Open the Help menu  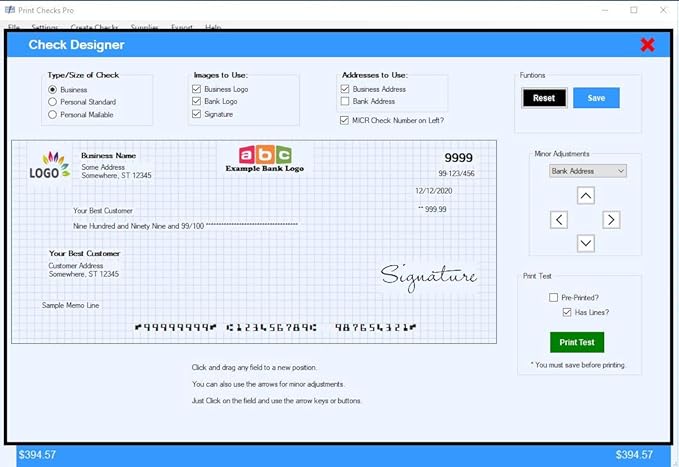click(213, 27)
